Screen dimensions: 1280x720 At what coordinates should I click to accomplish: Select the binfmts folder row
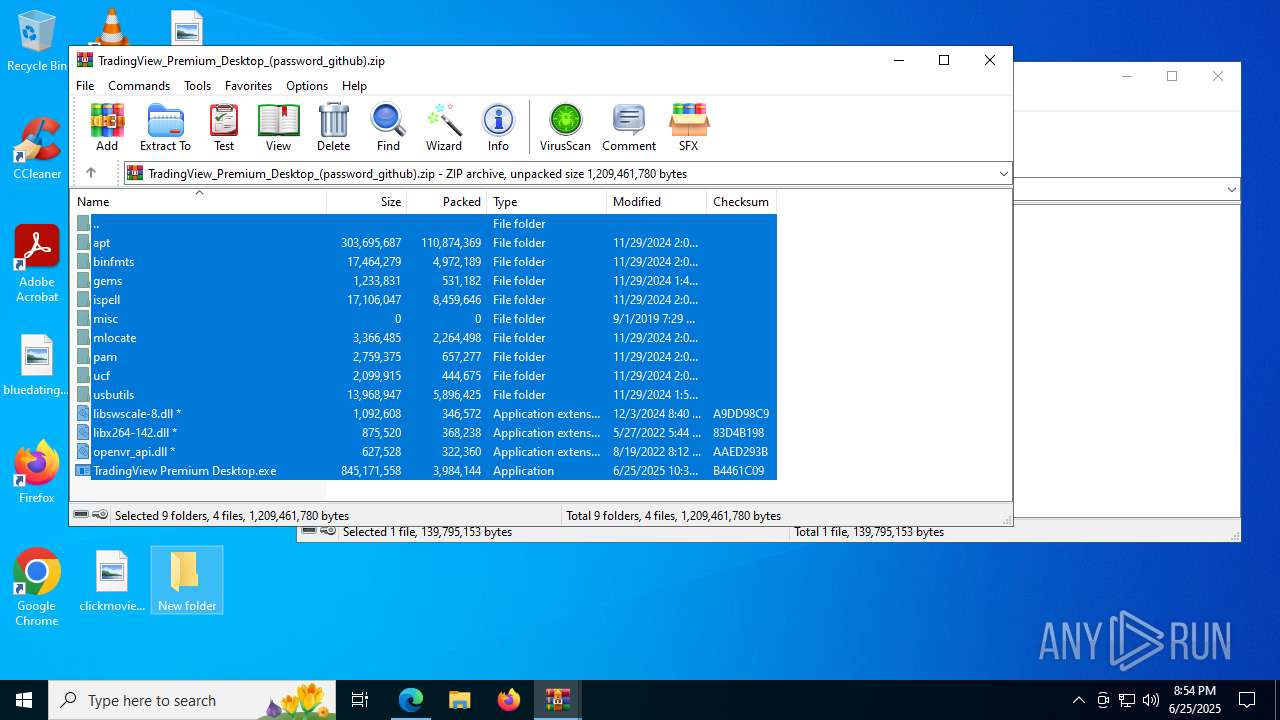click(x=425, y=262)
